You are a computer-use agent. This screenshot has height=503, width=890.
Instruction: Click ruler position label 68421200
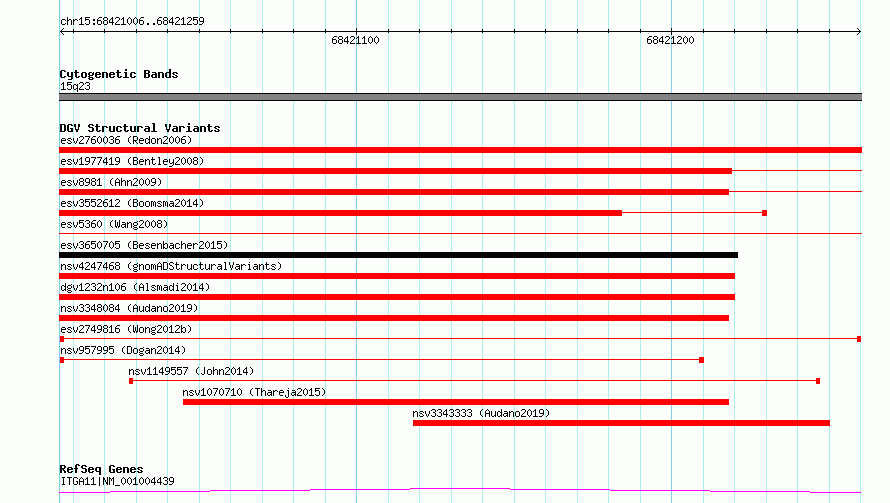tap(670, 40)
